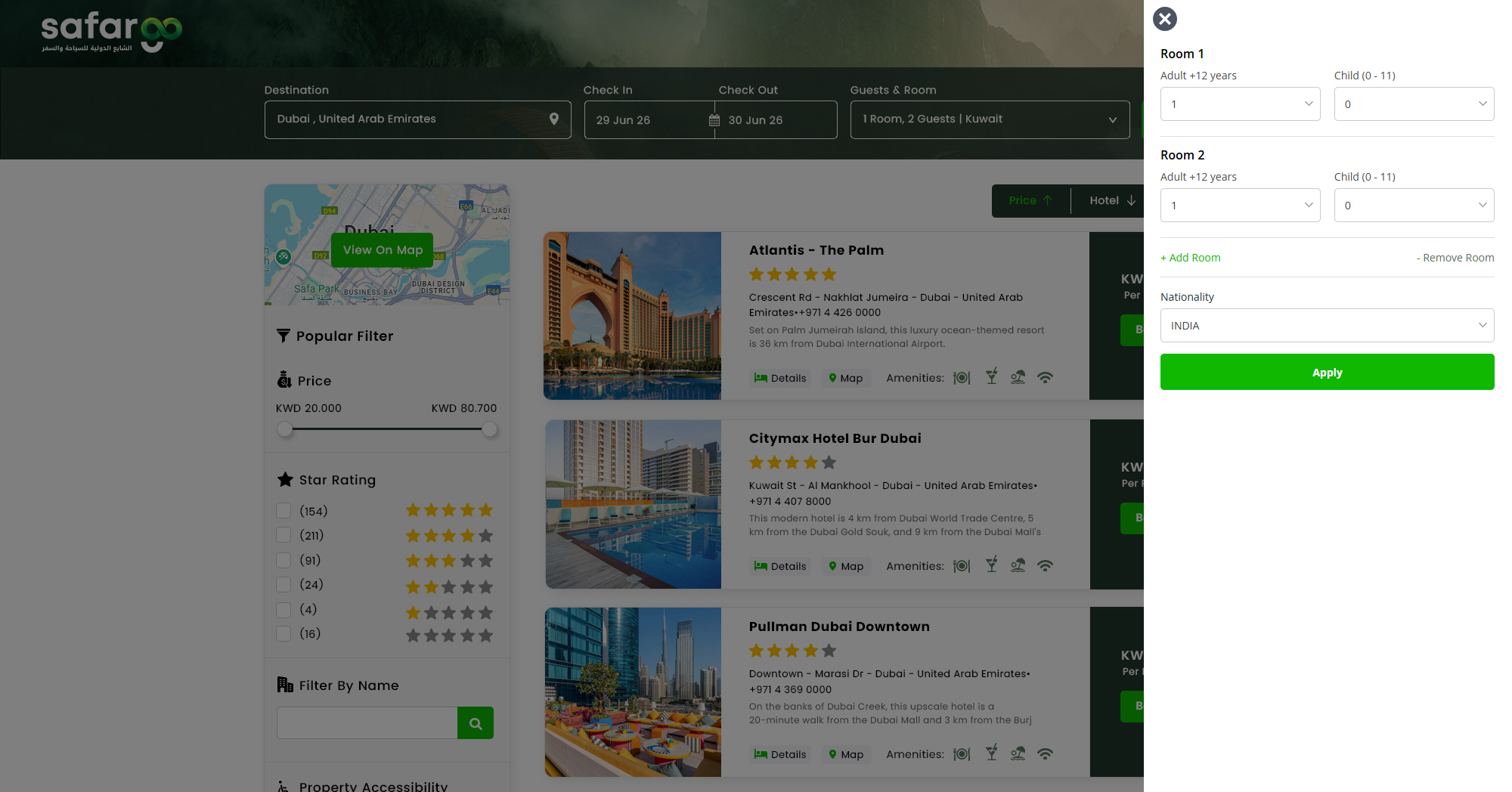Open Room 1 Adult count dropdown
1512x792 pixels.
click(x=1240, y=104)
